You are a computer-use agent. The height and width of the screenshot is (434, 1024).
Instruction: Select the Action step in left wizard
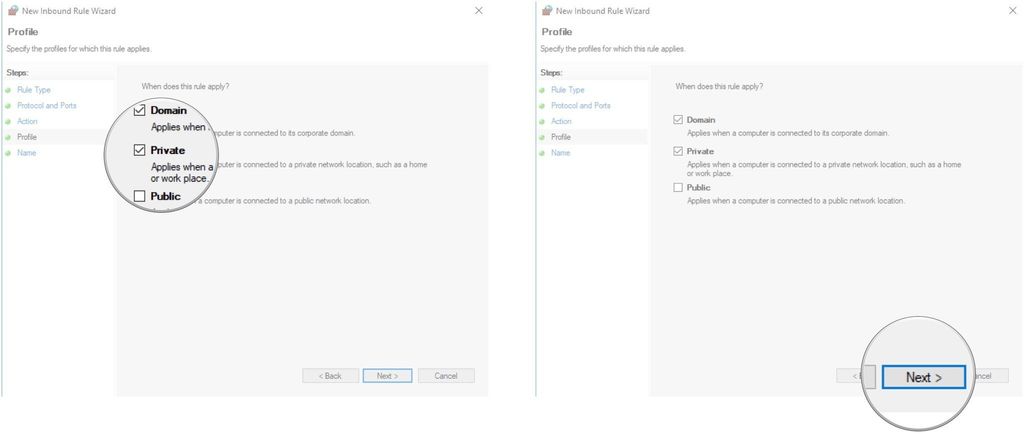[27, 121]
